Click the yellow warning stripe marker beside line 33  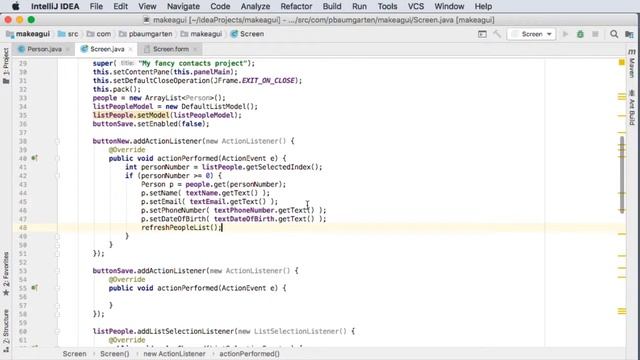coord(622,97)
